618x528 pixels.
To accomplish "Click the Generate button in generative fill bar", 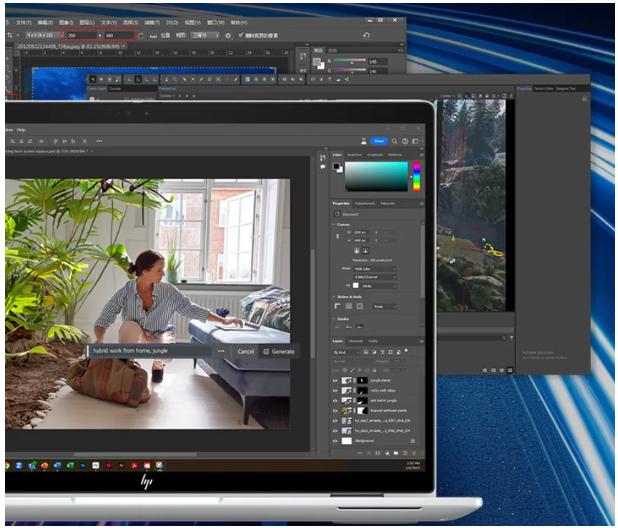I will [279, 352].
